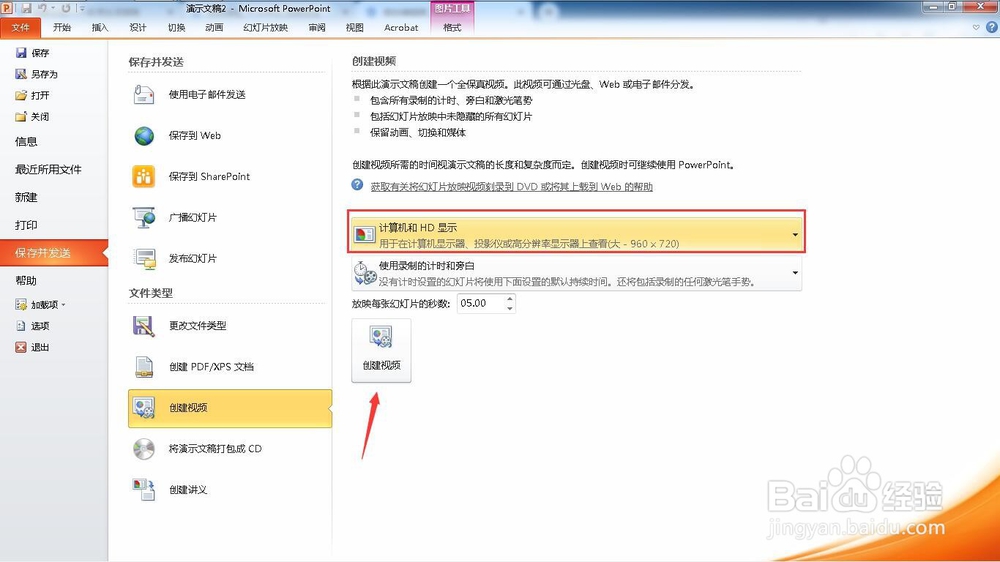Click the Change File Type icon
1000x562 pixels.
(144, 325)
